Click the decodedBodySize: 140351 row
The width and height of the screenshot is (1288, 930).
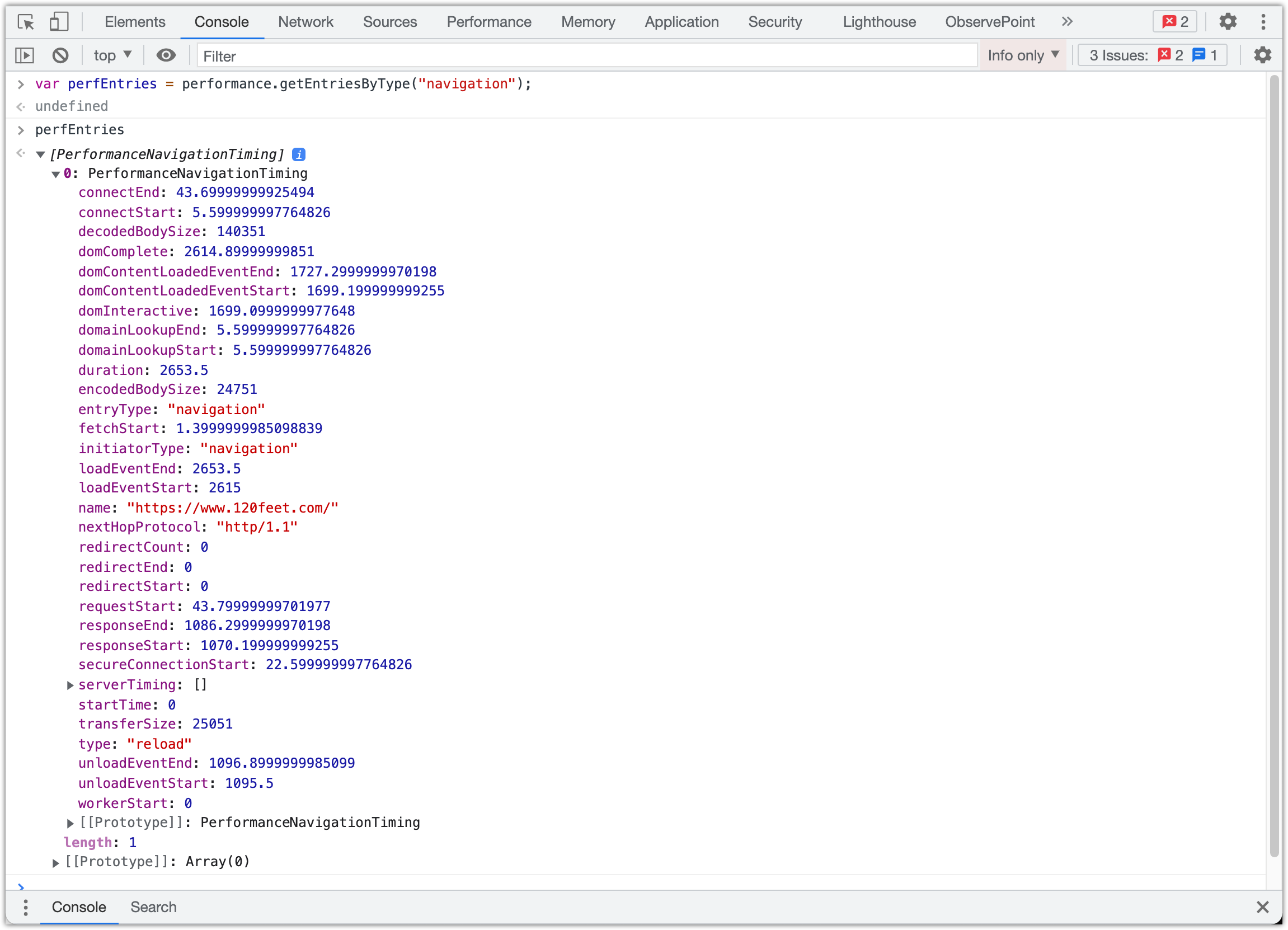[172, 232]
